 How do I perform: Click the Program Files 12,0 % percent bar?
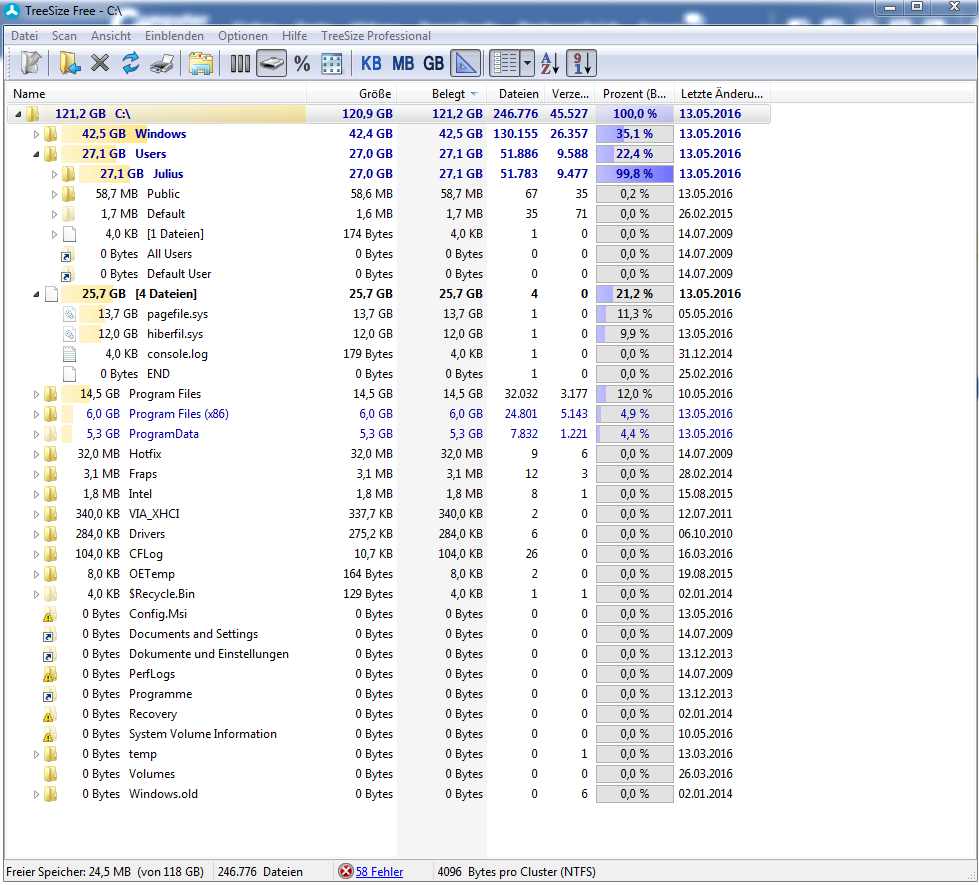(634, 394)
